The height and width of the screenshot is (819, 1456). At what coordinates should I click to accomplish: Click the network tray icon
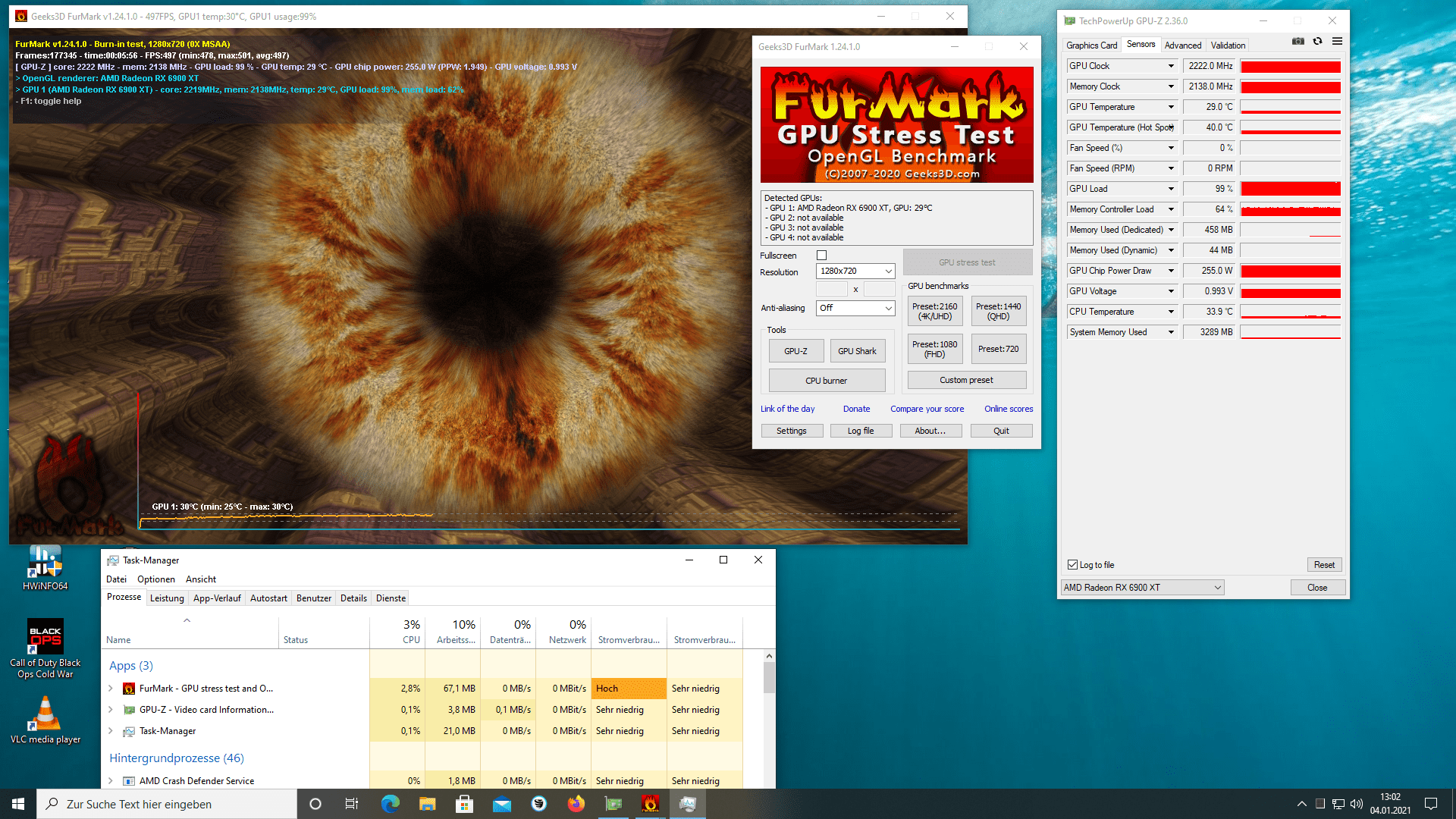[1338, 804]
